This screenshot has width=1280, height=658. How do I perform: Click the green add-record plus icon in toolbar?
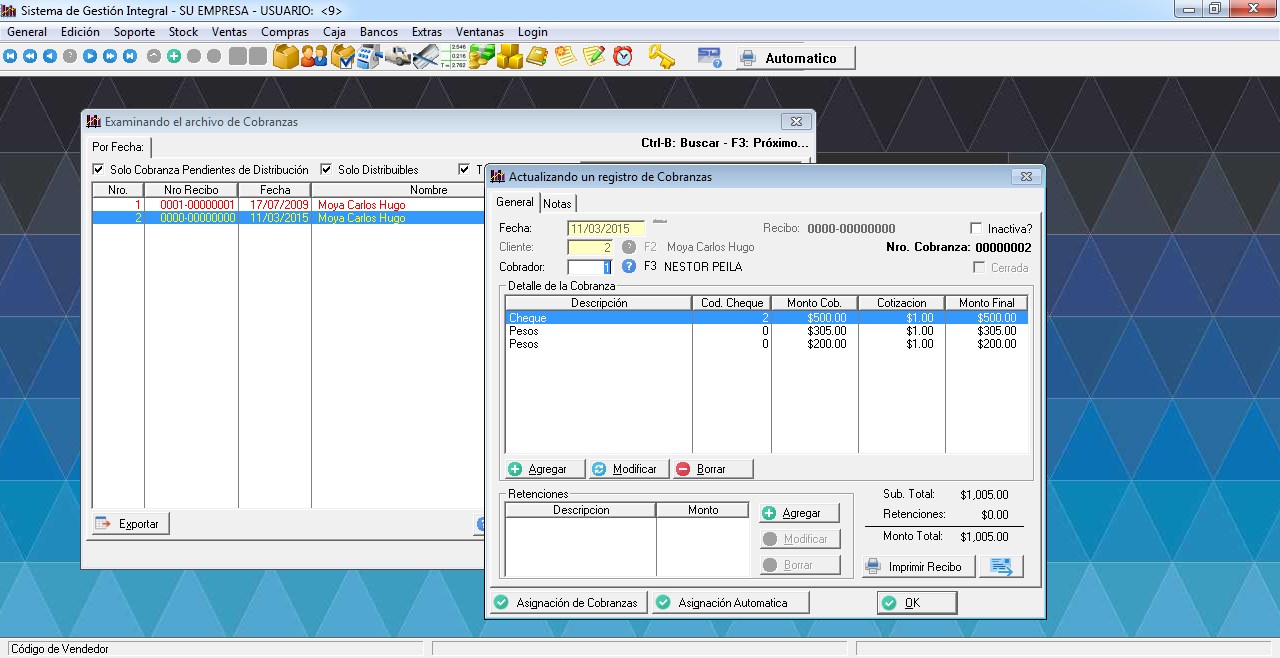[174, 57]
